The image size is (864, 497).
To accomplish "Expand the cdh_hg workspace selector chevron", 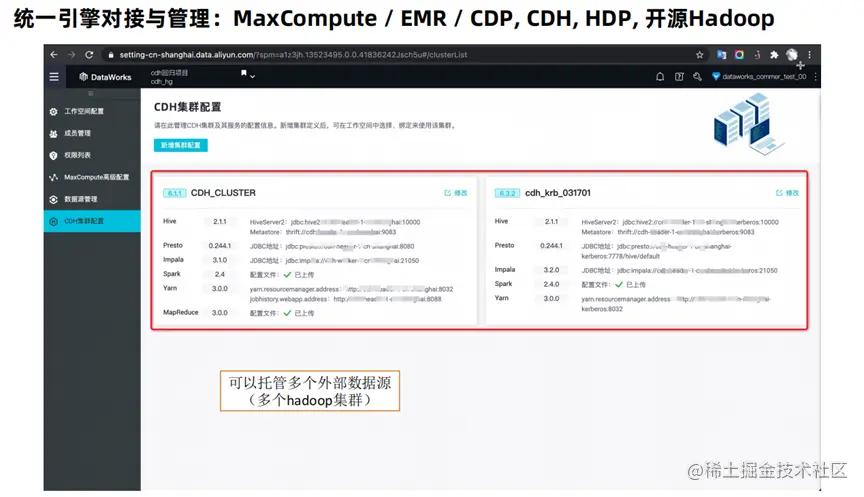I will click(x=252, y=77).
